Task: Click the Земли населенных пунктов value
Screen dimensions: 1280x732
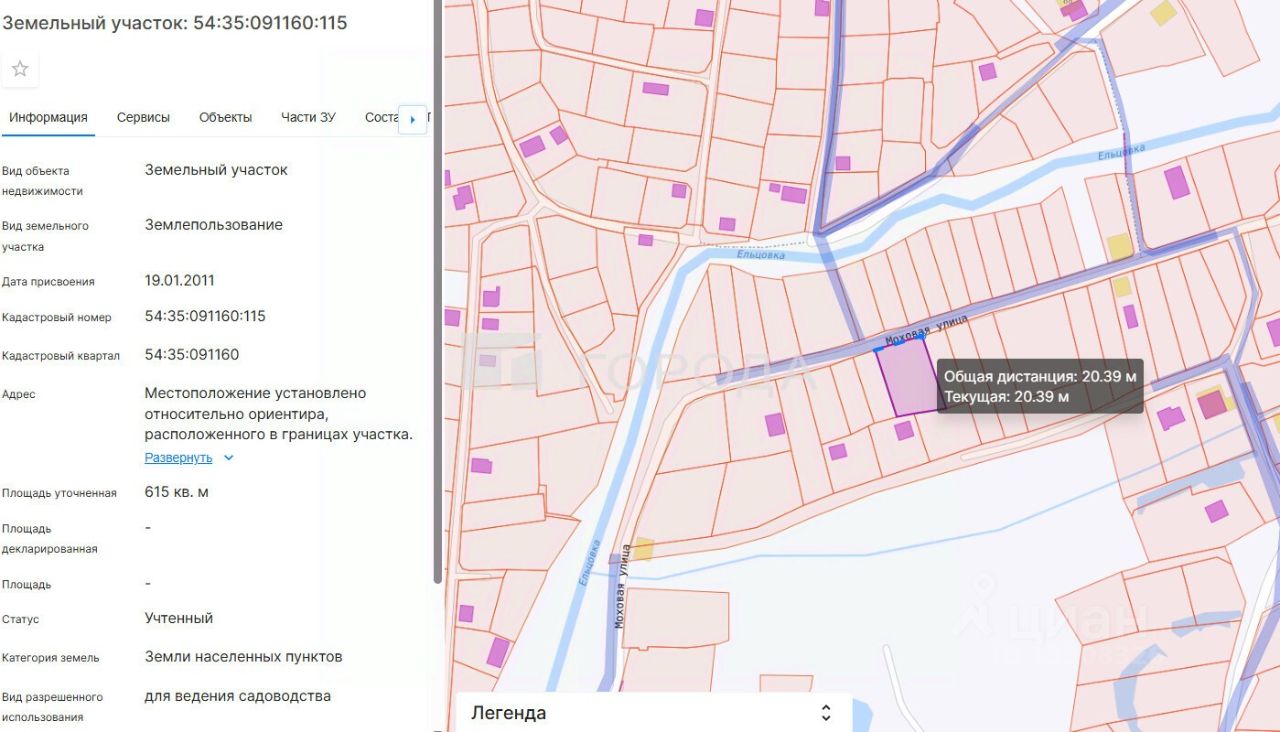Action: (x=244, y=656)
